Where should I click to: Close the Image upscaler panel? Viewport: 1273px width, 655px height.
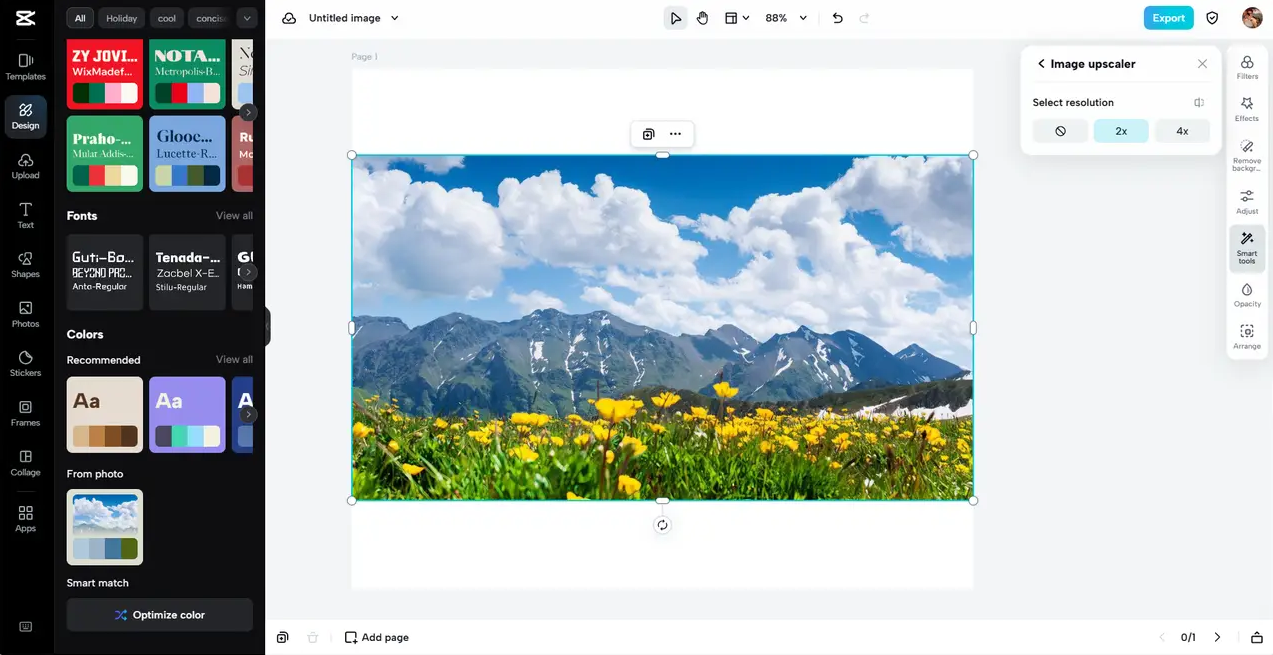[1202, 64]
